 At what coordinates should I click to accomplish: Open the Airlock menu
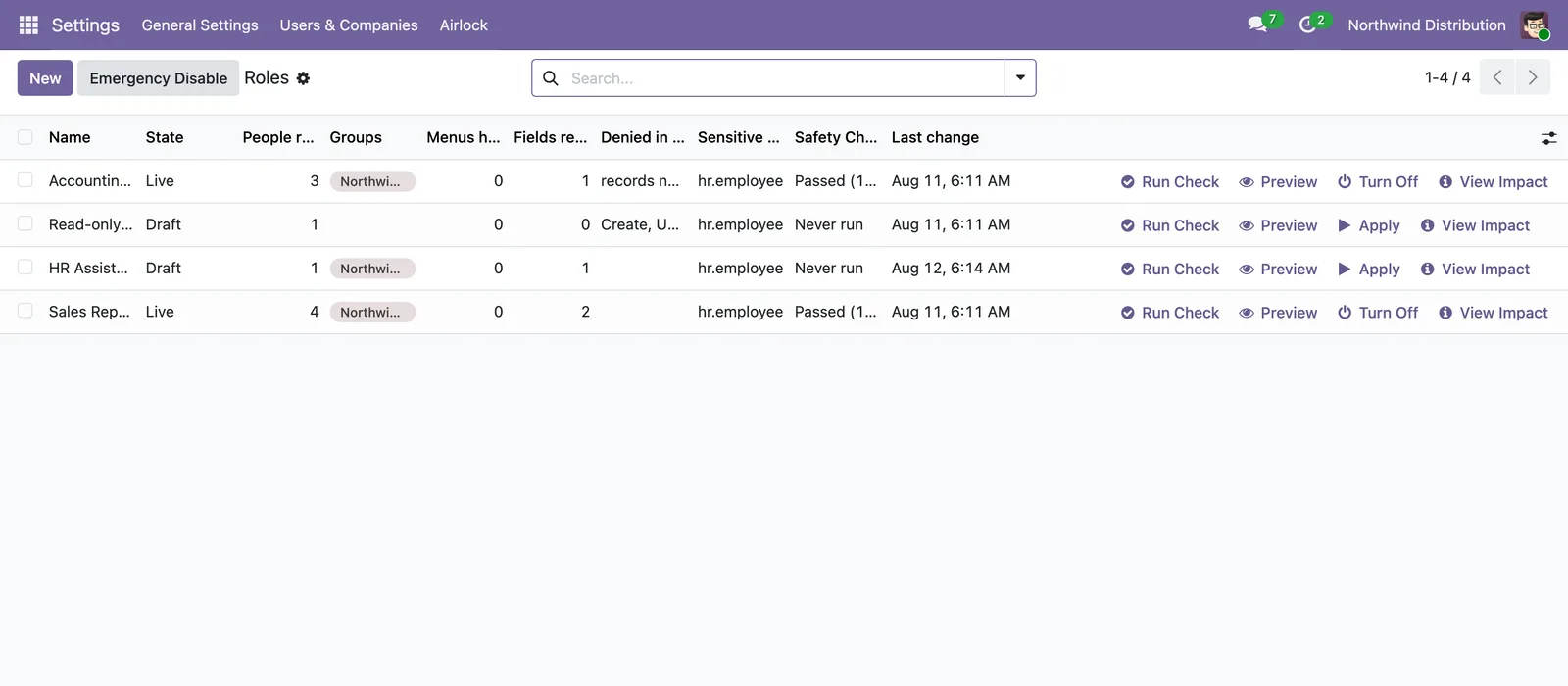[464, 24]
